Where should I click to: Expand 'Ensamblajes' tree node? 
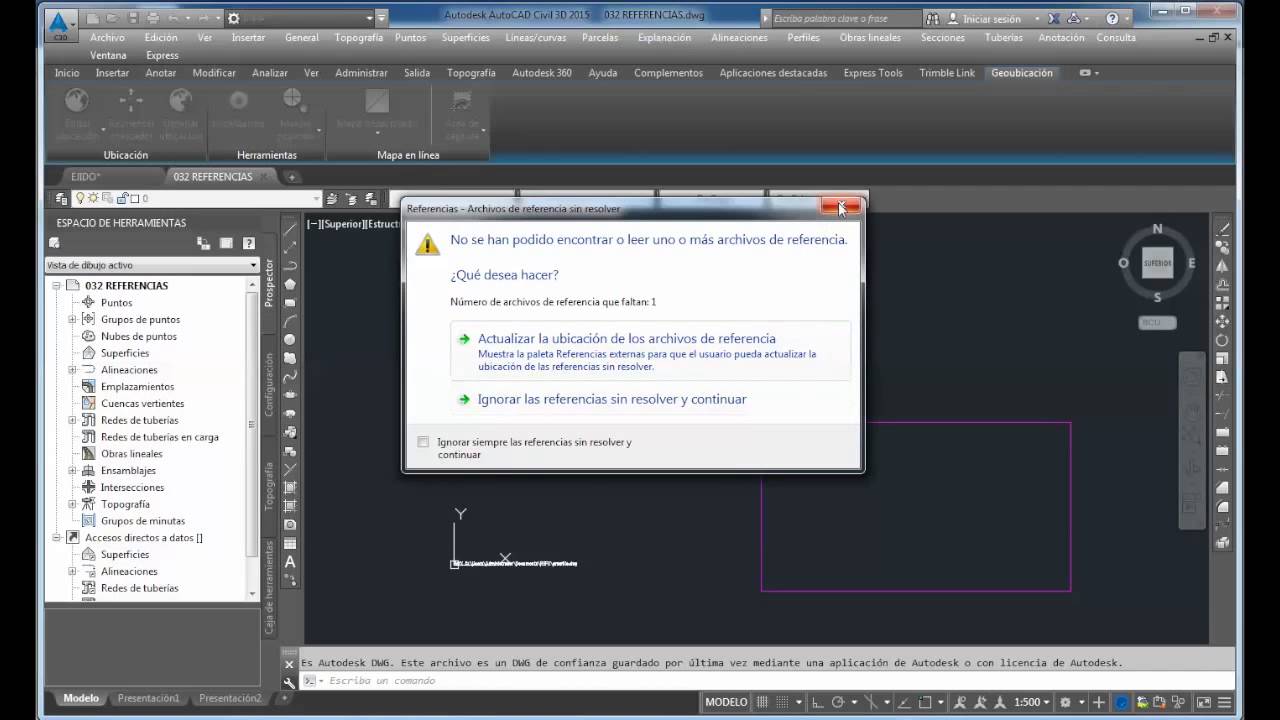(72, 471)
